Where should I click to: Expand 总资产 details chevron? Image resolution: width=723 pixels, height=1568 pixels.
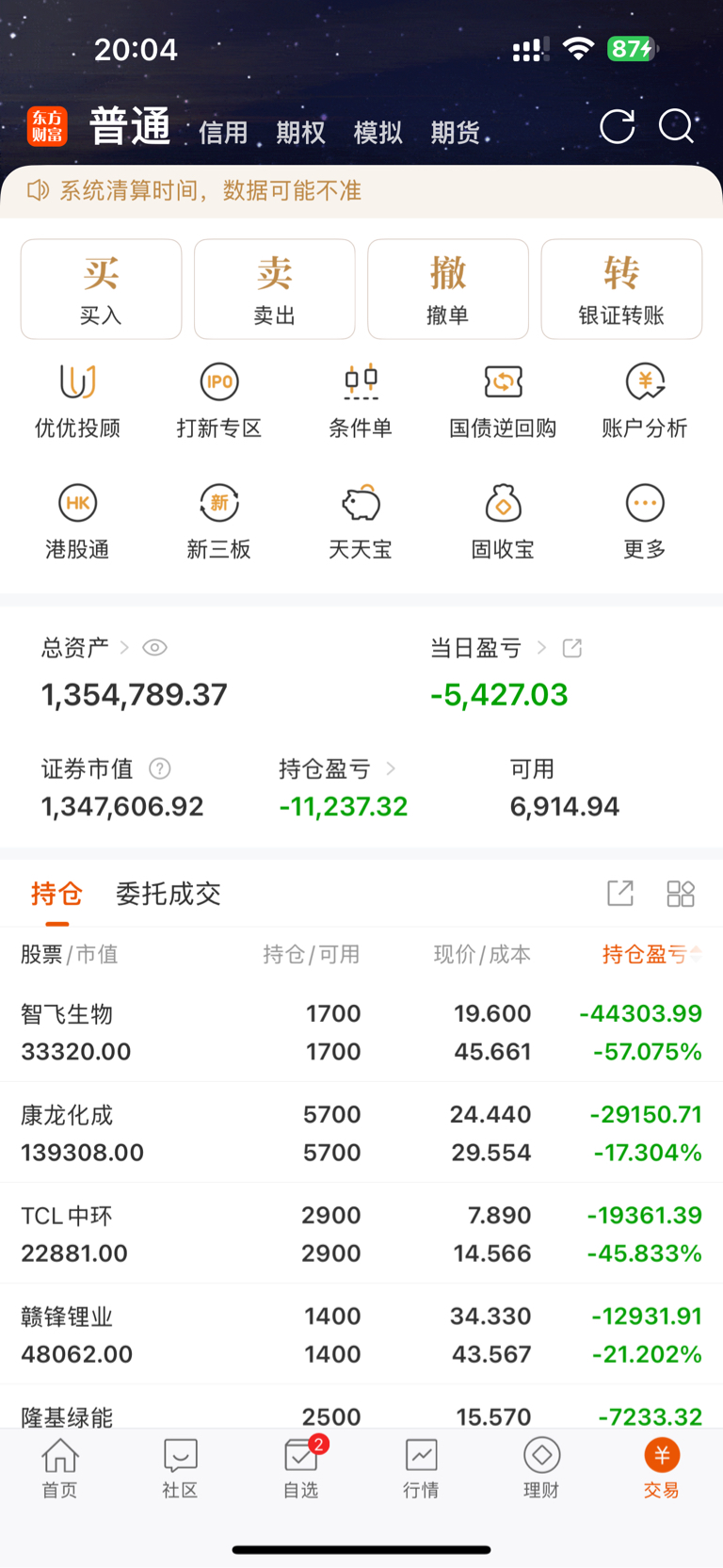coord(123,648)
